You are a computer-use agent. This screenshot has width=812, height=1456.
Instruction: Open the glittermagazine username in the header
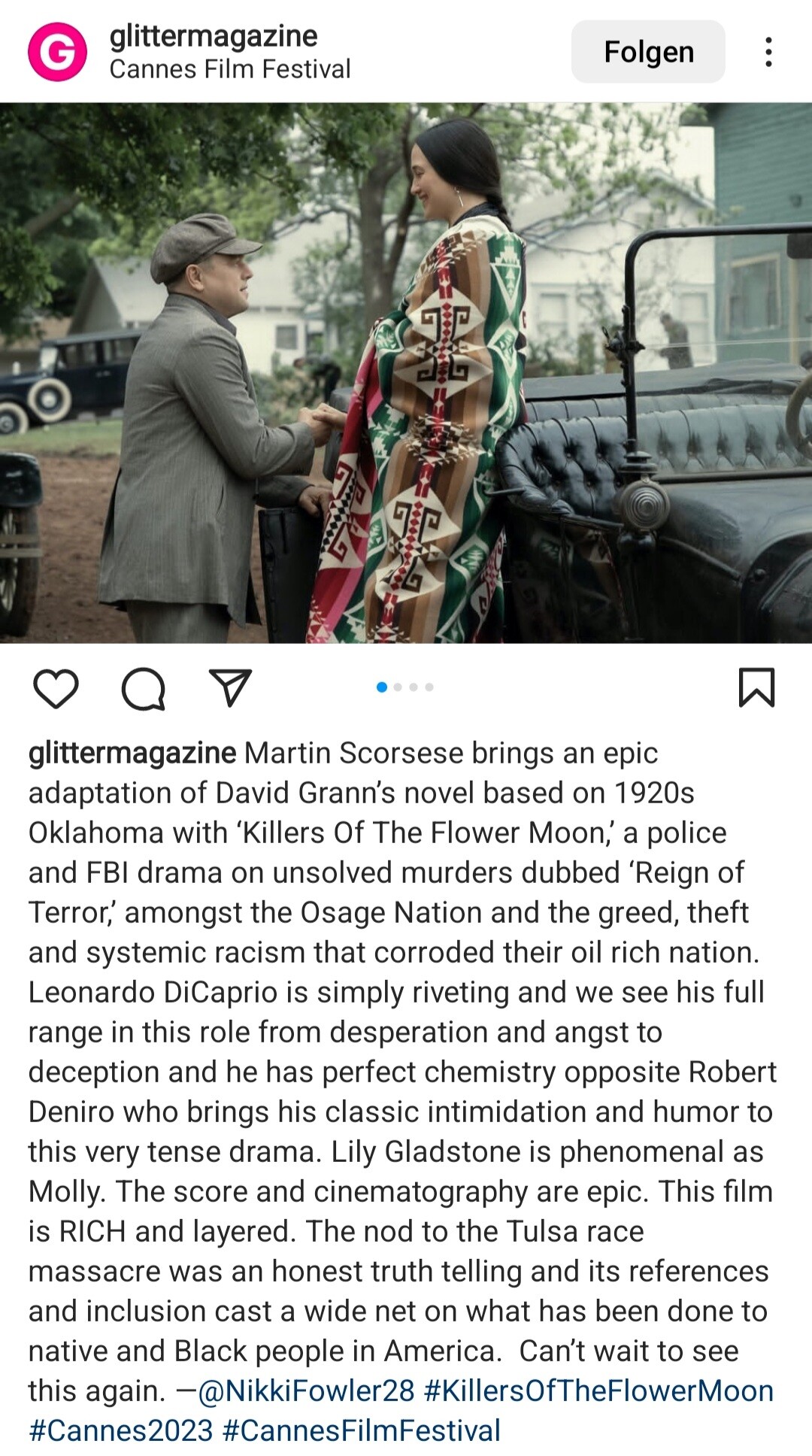tap(214, 35)
